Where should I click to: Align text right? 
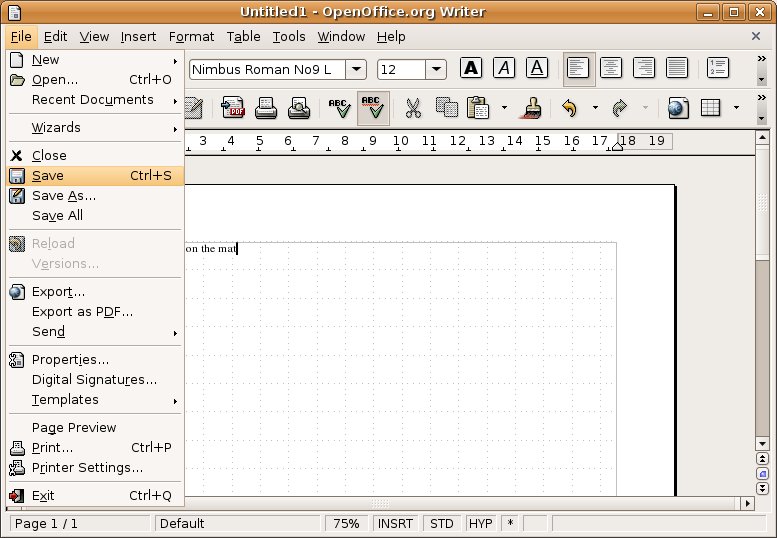[644, 68]
